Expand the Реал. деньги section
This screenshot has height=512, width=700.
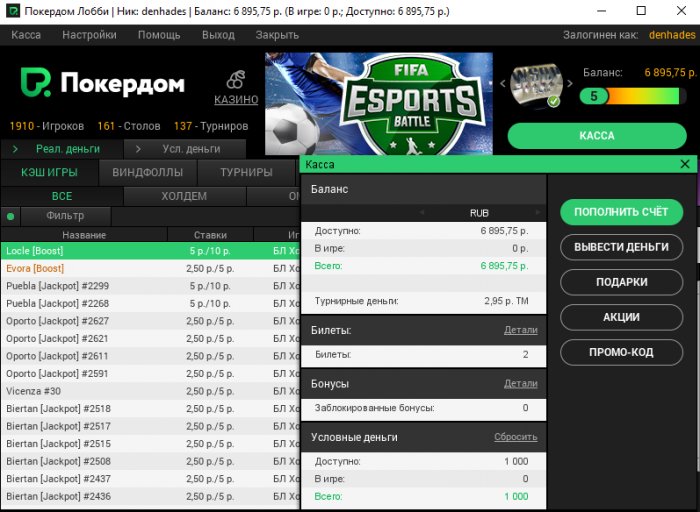coord(62,149)
